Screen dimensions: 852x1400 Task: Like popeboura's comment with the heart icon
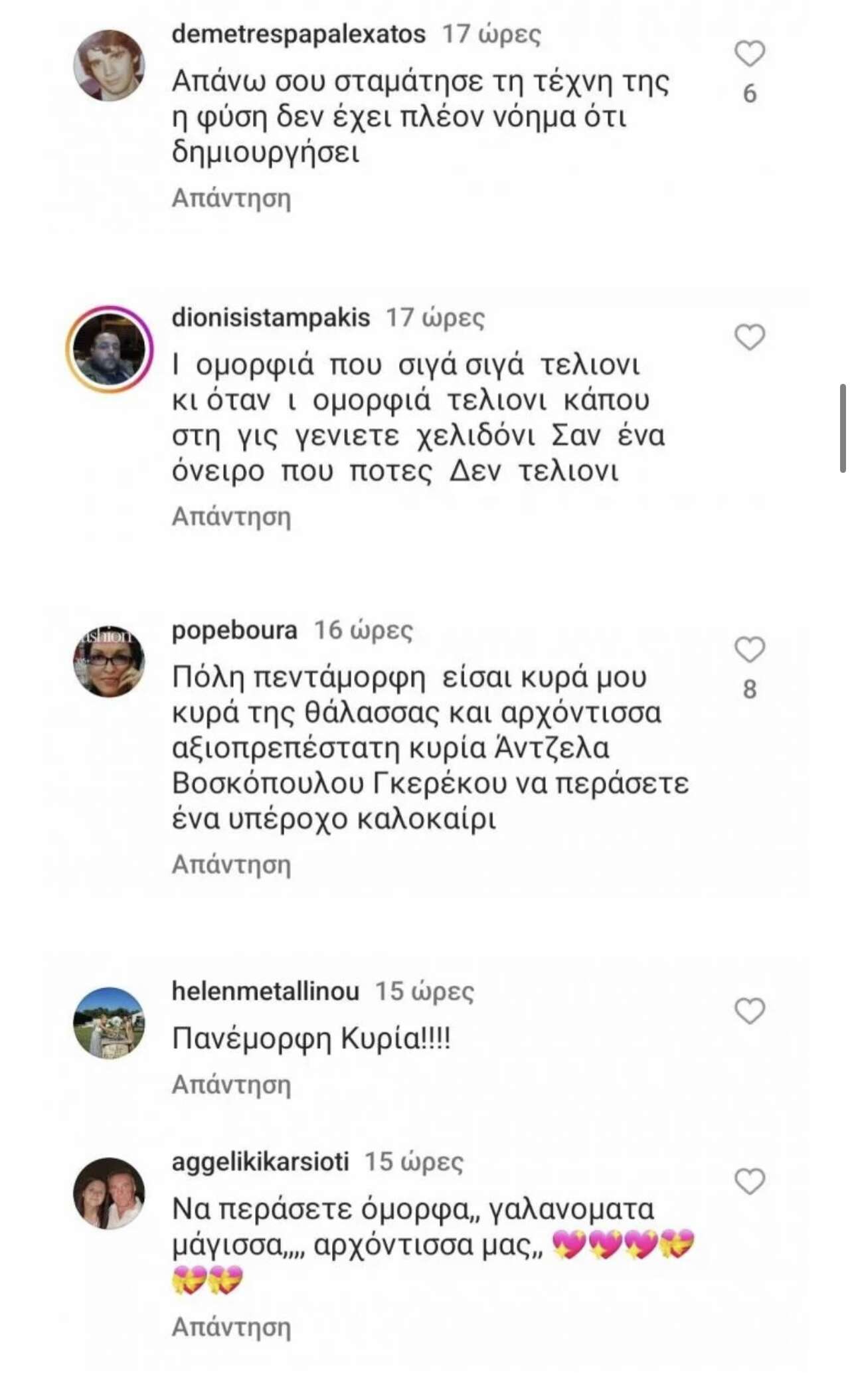coord(750,650)
